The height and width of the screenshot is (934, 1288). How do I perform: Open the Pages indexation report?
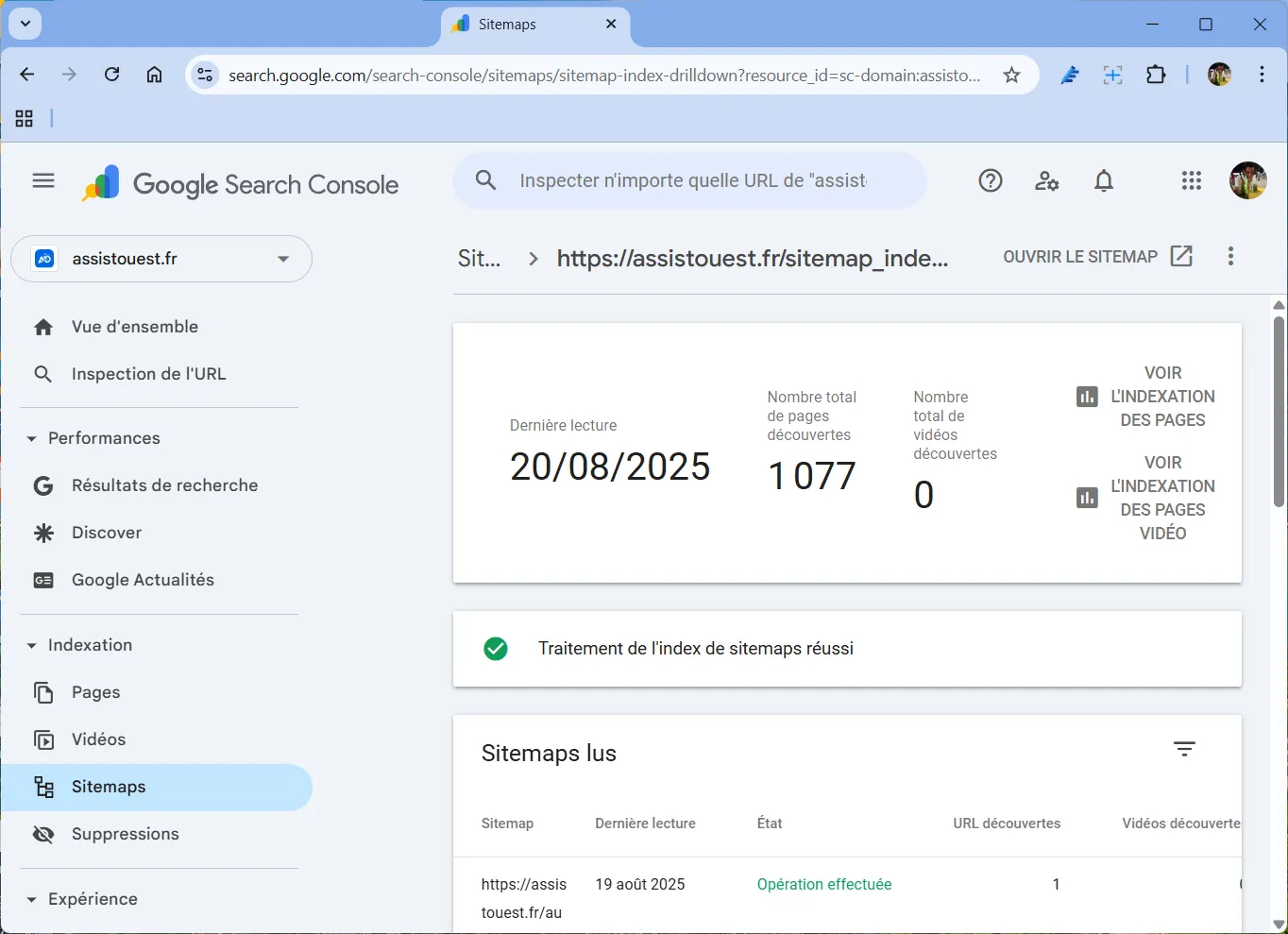point(95,692)
